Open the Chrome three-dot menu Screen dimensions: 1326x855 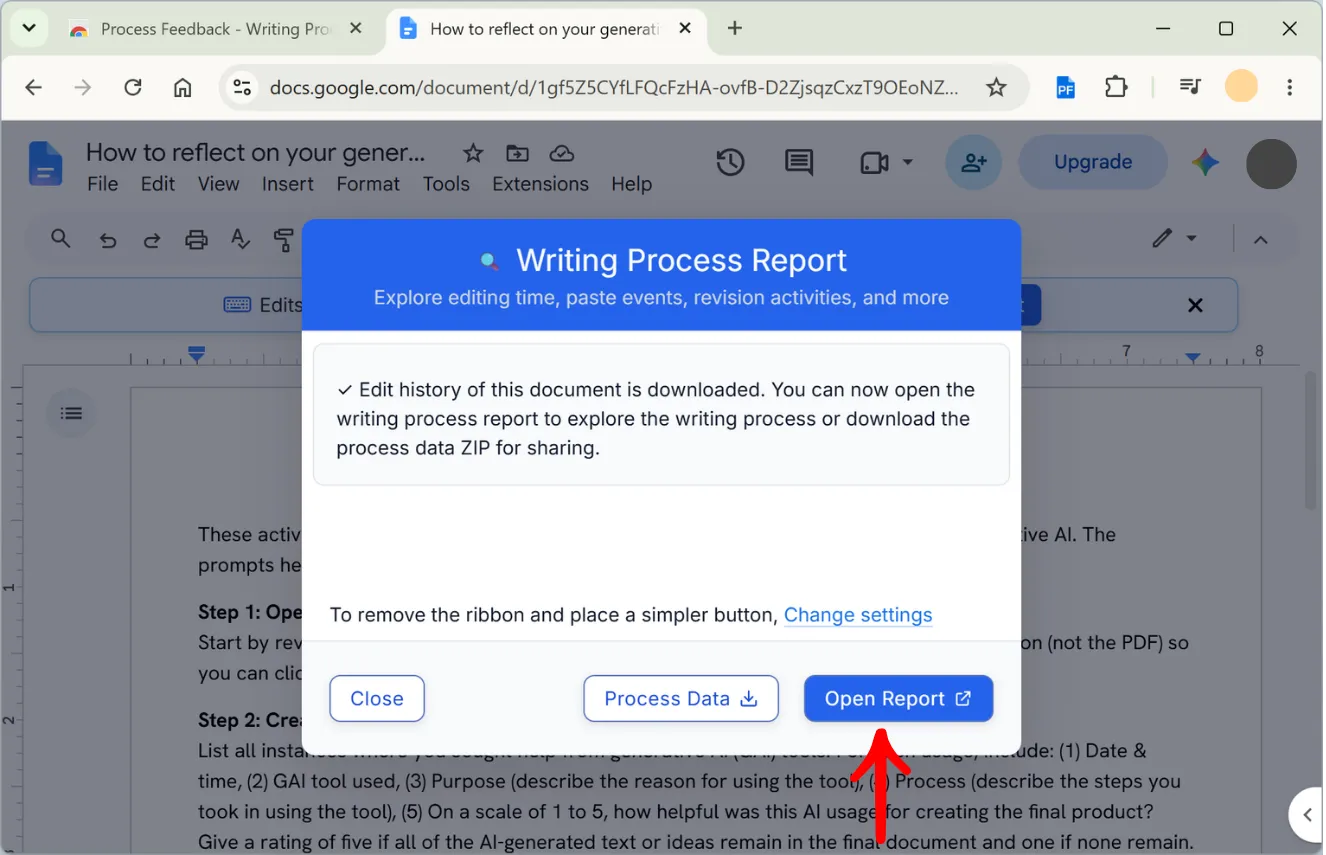pyautogui.click(x=1290, y=88)
